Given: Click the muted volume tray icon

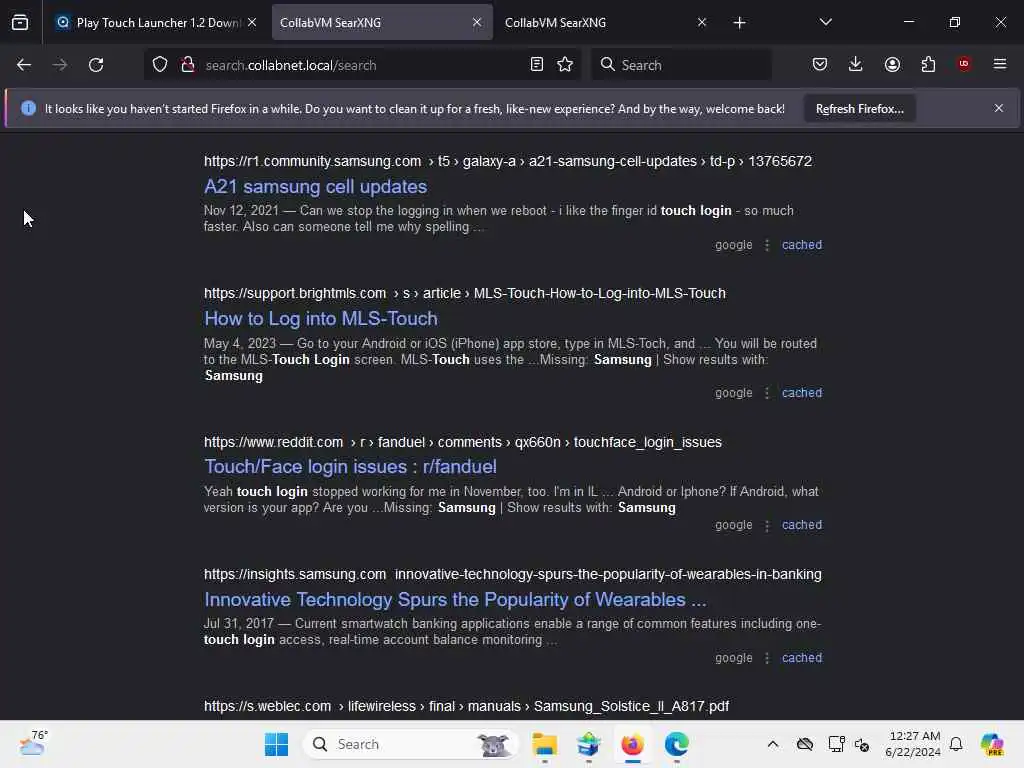Looking at the screenshot, I should point(862,744).
